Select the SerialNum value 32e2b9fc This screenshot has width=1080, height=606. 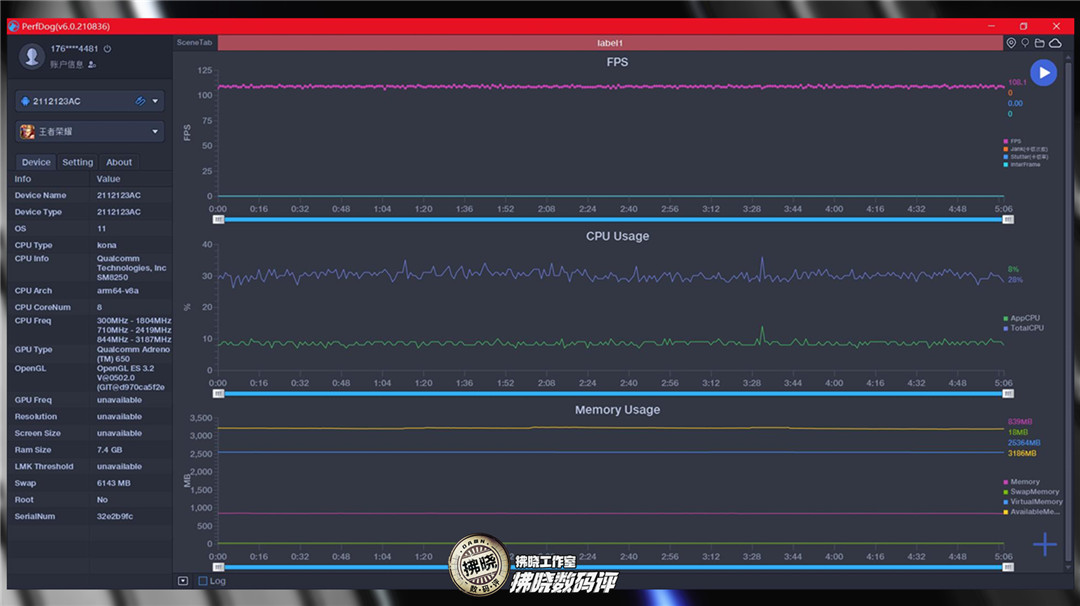click(115, 516)
